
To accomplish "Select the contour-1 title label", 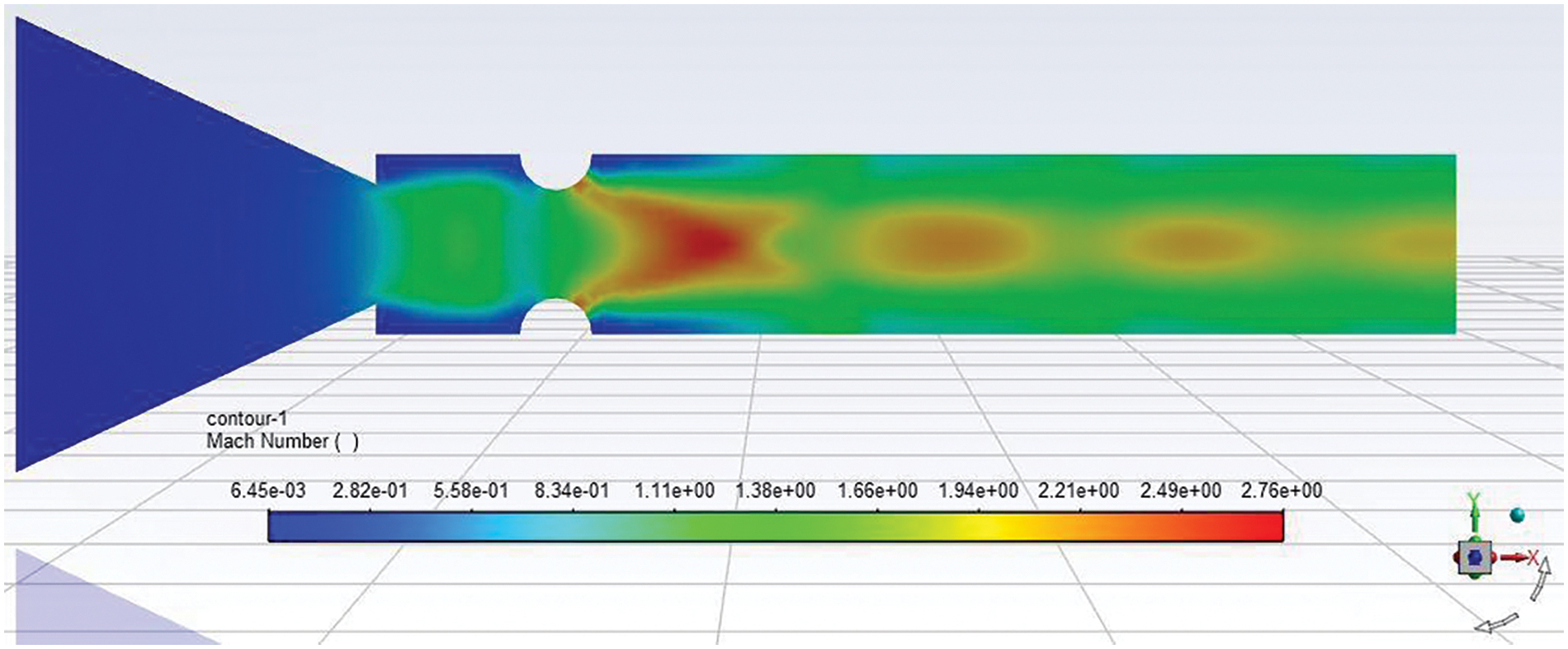I will point(247,419).
